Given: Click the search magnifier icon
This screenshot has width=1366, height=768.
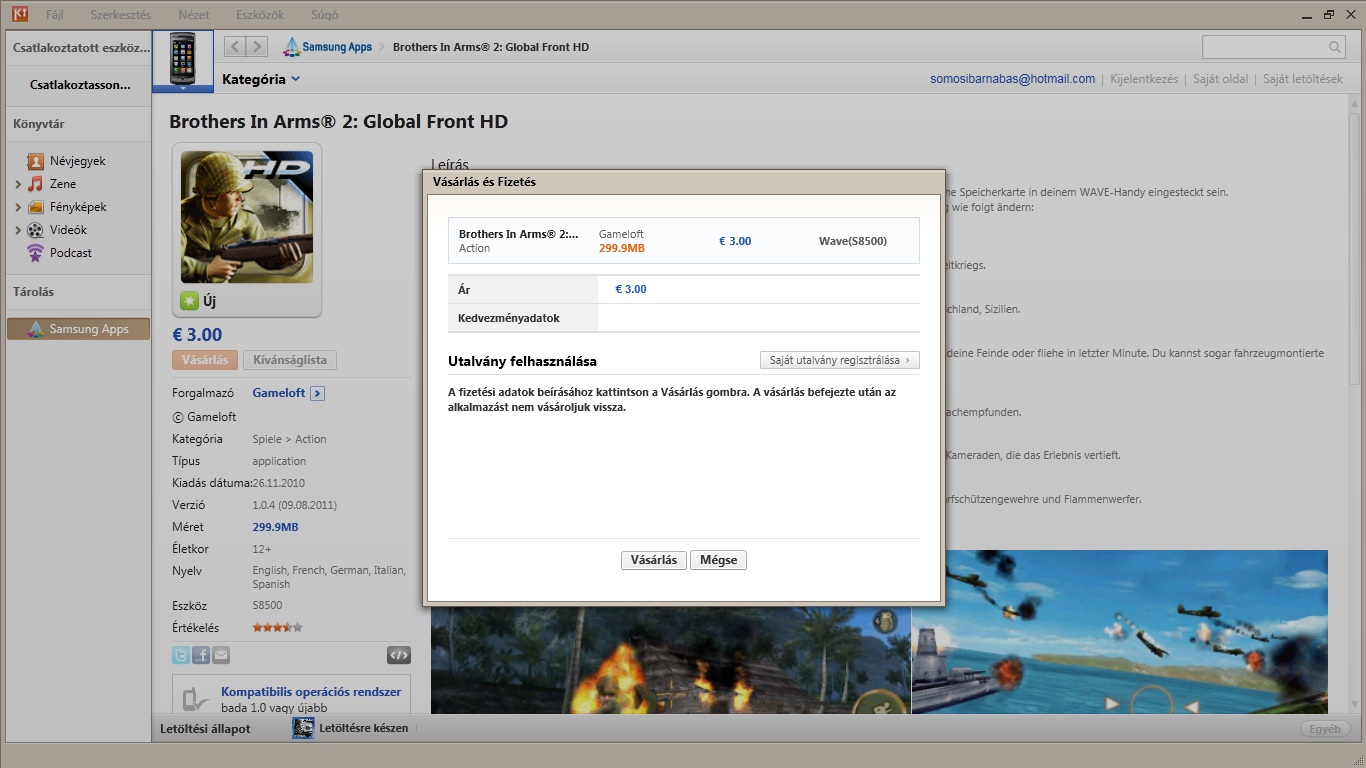Looking at the screenshot, I should pos(1335,47).
